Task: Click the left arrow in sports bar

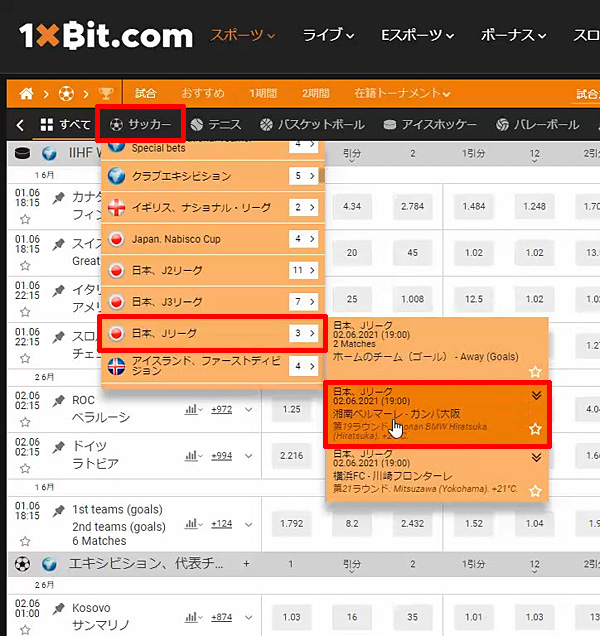Action: [20, 125]
